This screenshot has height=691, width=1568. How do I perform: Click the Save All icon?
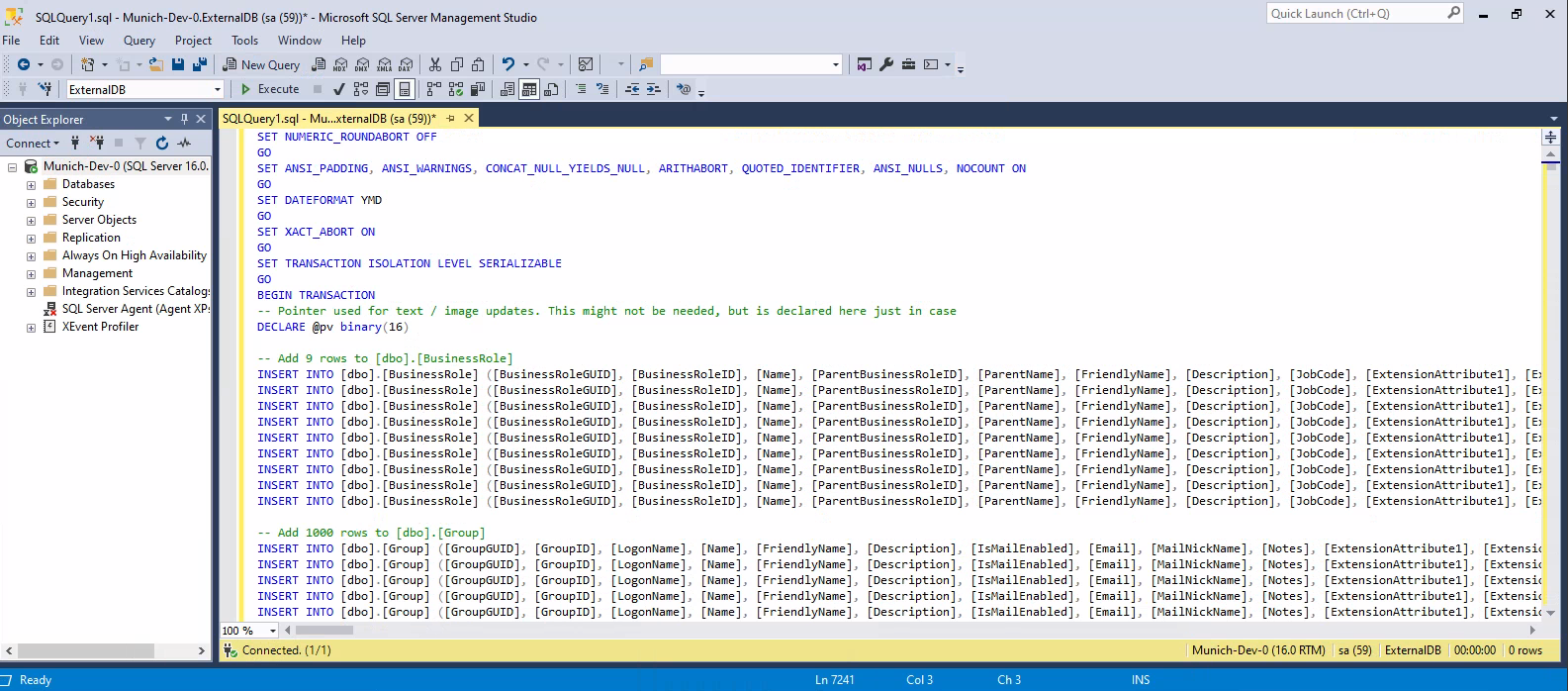200,64
